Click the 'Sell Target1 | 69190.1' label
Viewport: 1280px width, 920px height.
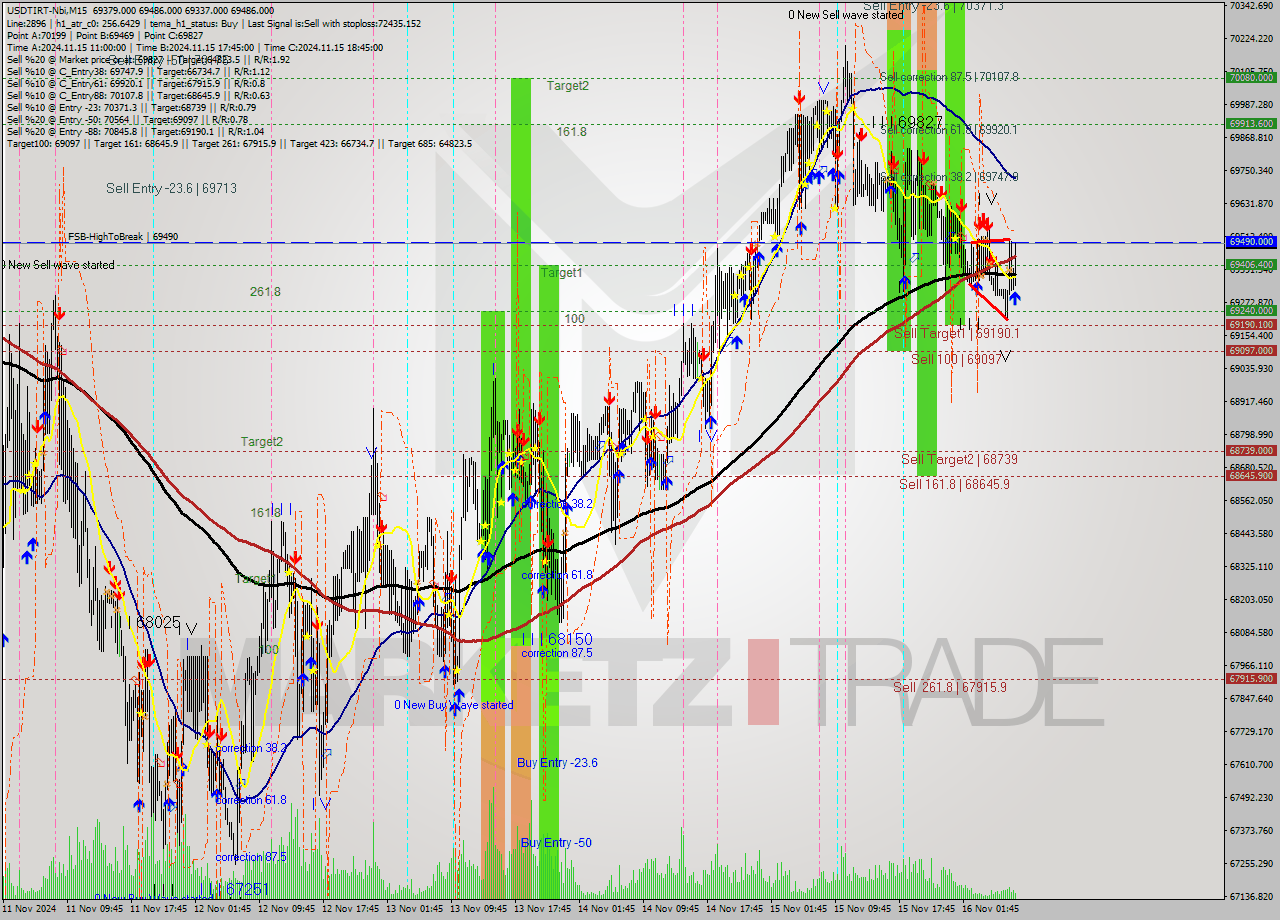point(957,333)
